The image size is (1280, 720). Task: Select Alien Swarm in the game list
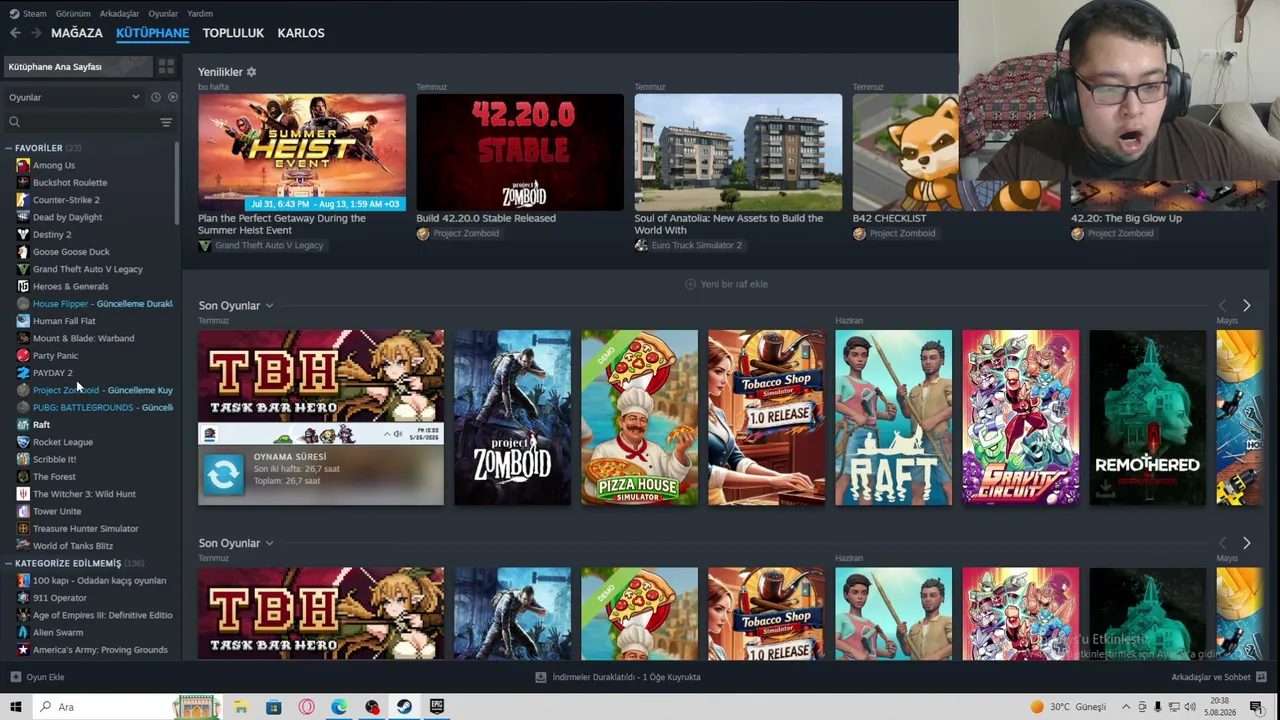point(58,633)
